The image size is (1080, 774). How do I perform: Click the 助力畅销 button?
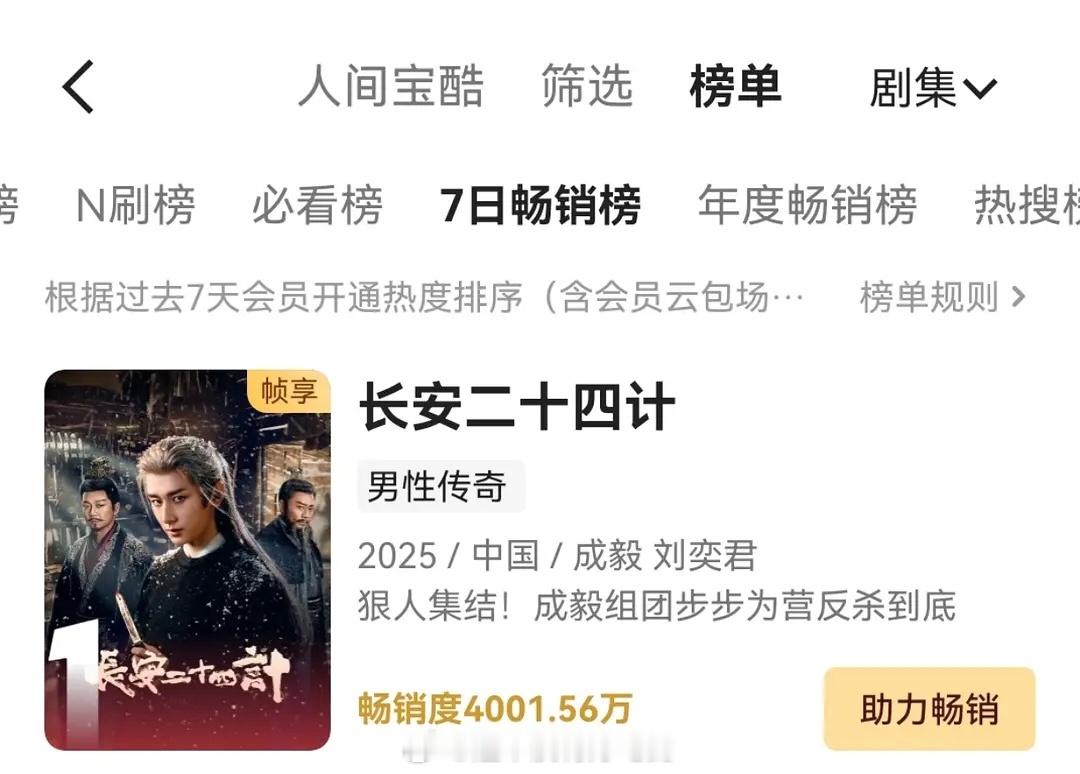pyautogui.click(x=929, y=709)
